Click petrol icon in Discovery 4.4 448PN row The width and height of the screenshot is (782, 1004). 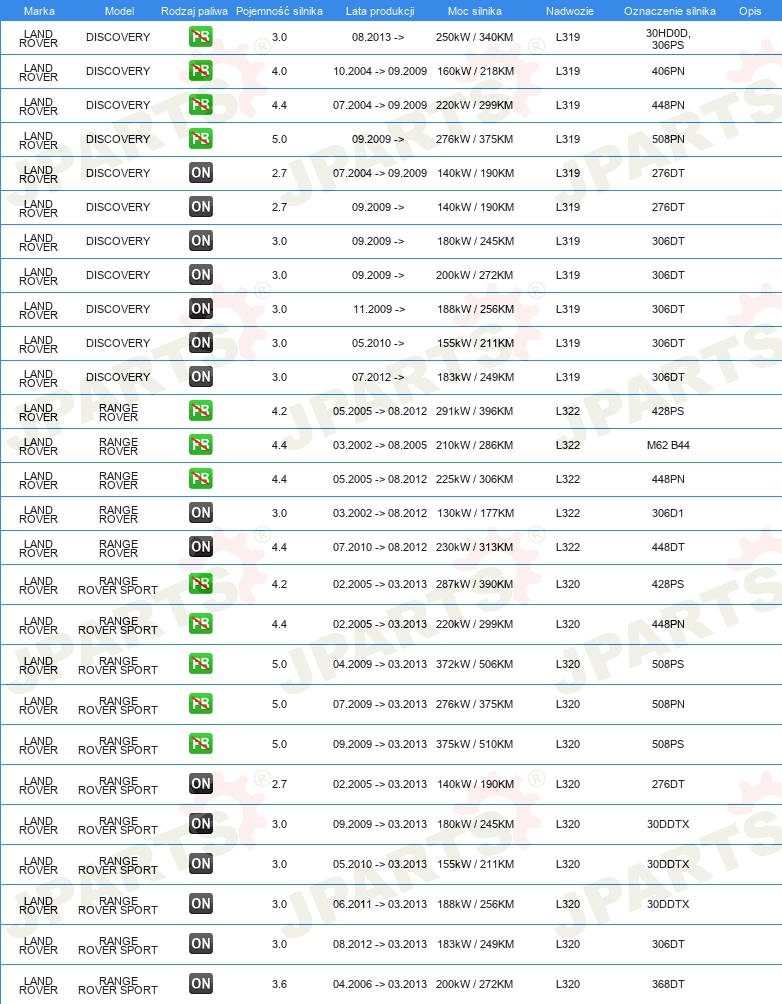[200, 105]
